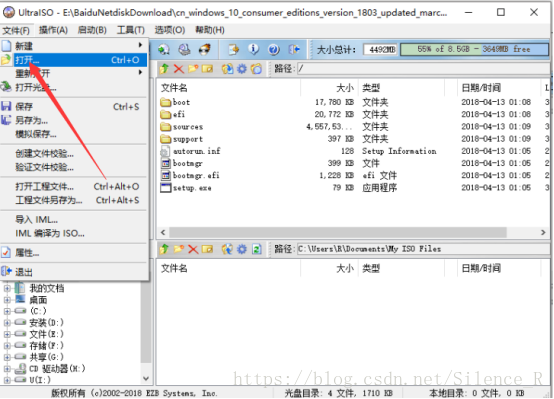Screen dimensions: 554x399
Task: Click the red X delete icon in ISO pane toolbar
Action: 179,69
